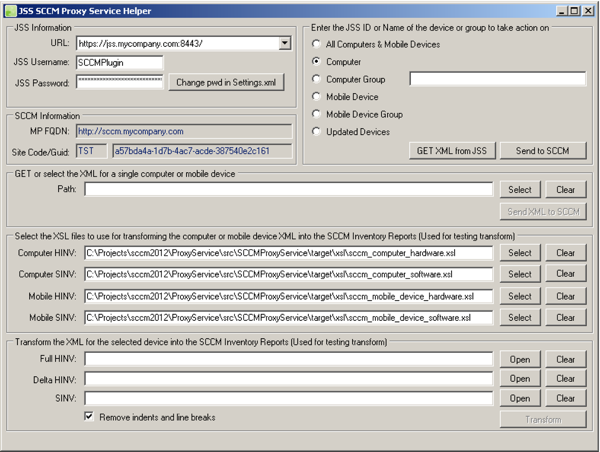Clear the XML Path field
This screenshot has height=452, width=600.
coord(566,190)
